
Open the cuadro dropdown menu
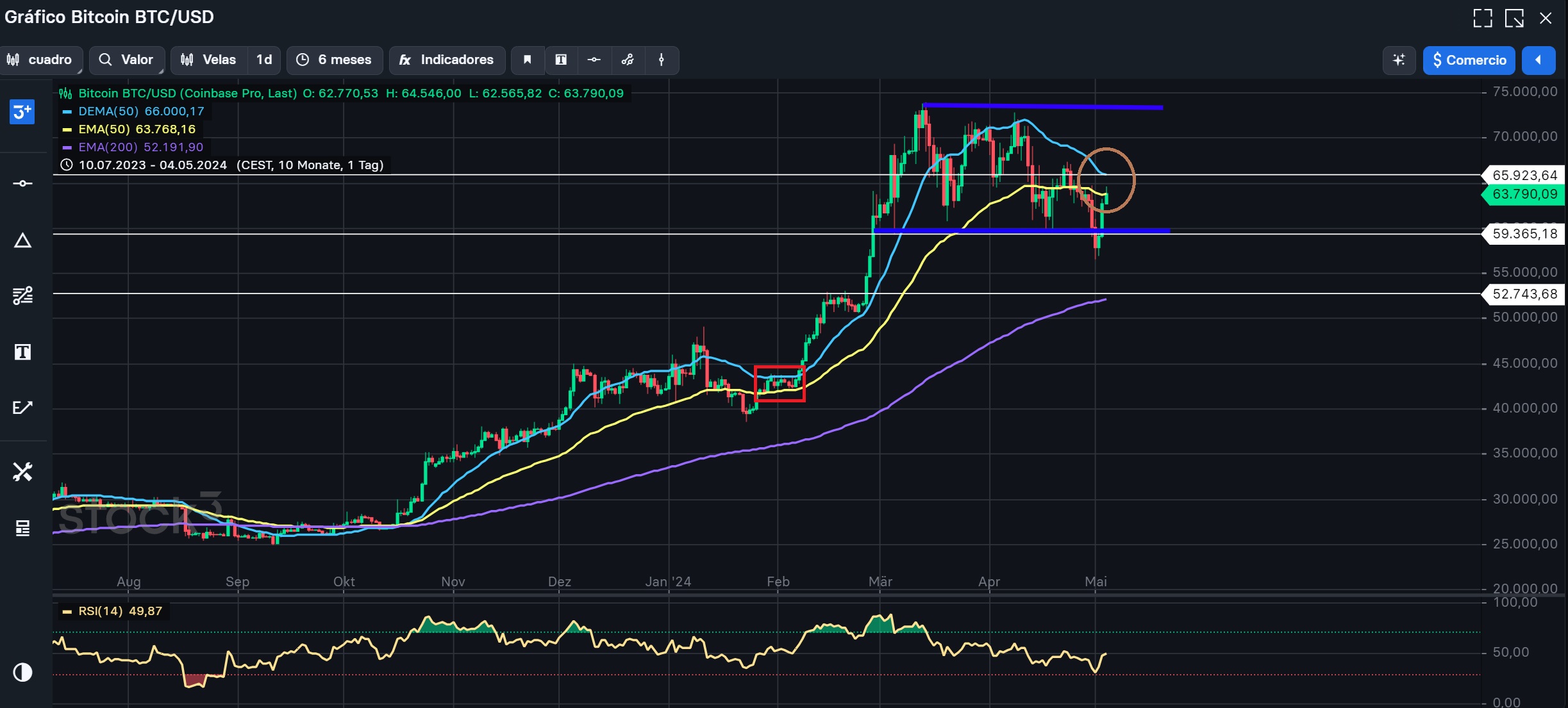click(41, 60)
